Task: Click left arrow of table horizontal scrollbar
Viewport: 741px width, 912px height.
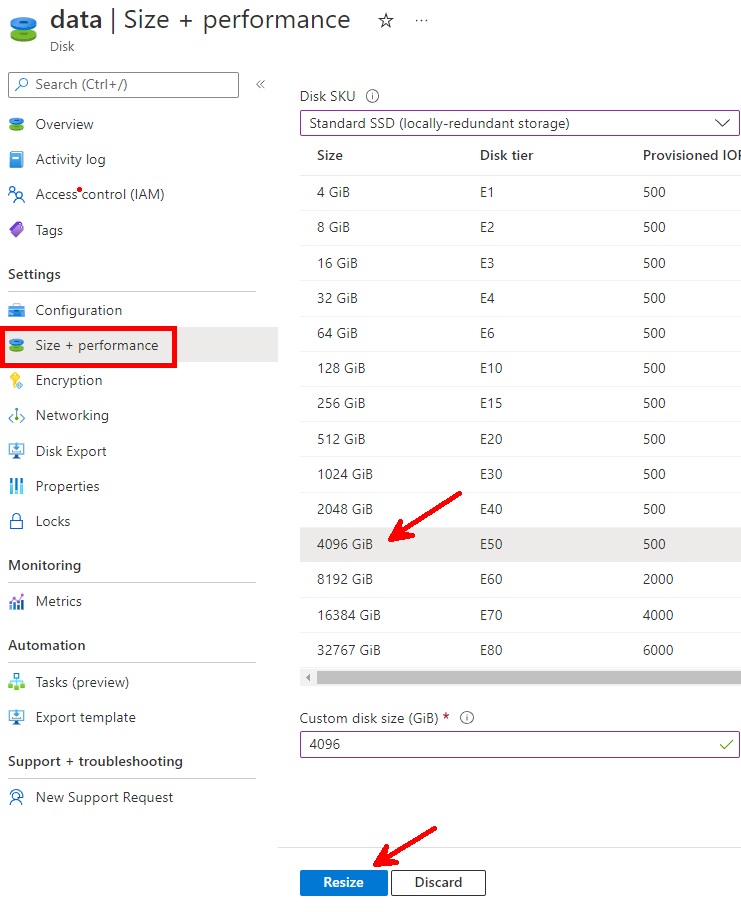Action: pos(308,677)
